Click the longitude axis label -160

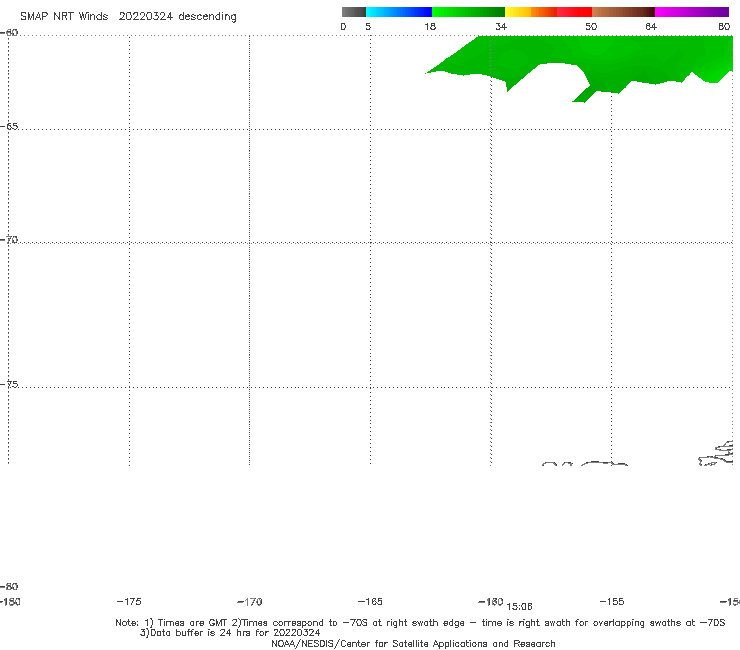491,601
